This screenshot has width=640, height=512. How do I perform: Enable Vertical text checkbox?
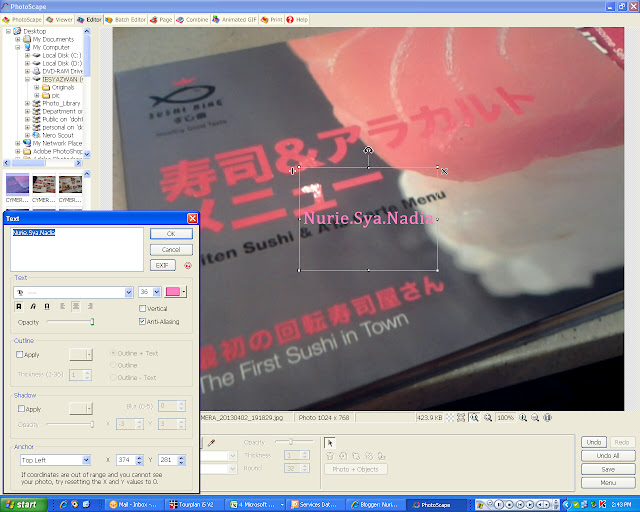[142, 308]
